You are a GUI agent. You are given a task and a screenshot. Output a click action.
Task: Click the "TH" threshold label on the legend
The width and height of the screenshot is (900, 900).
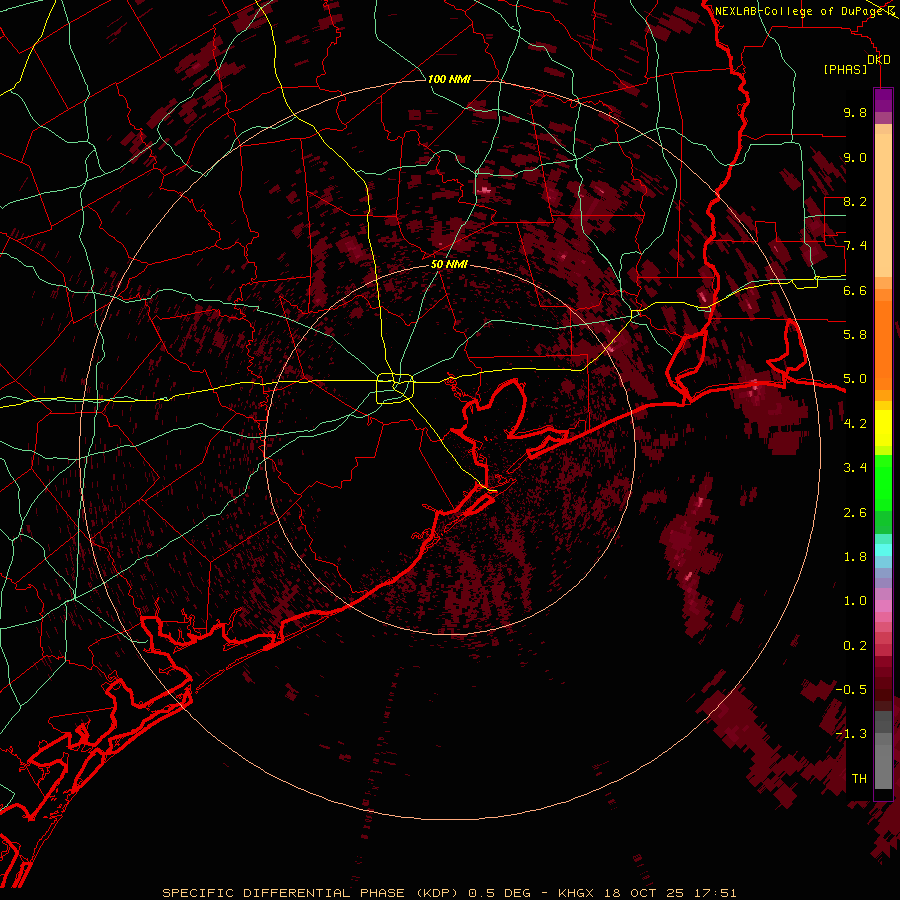(859, 779)
